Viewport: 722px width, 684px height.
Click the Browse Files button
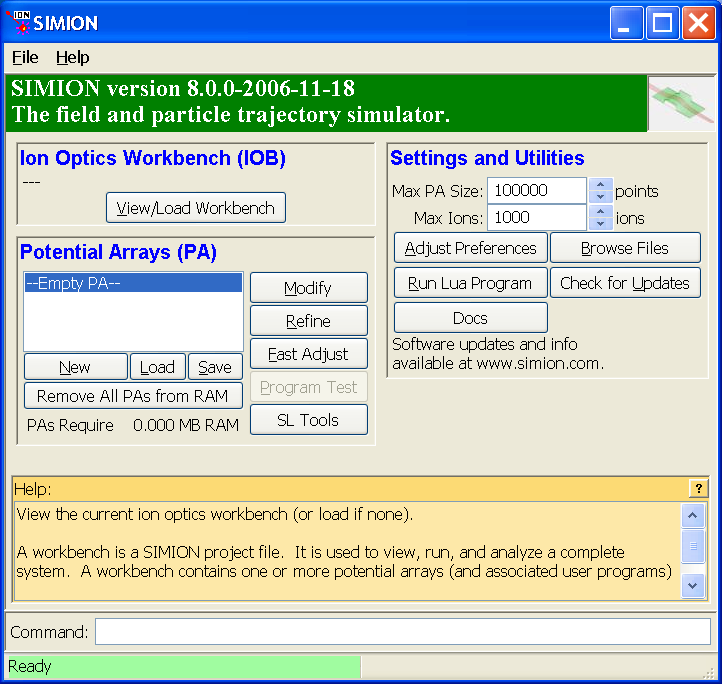click(625, 248)
